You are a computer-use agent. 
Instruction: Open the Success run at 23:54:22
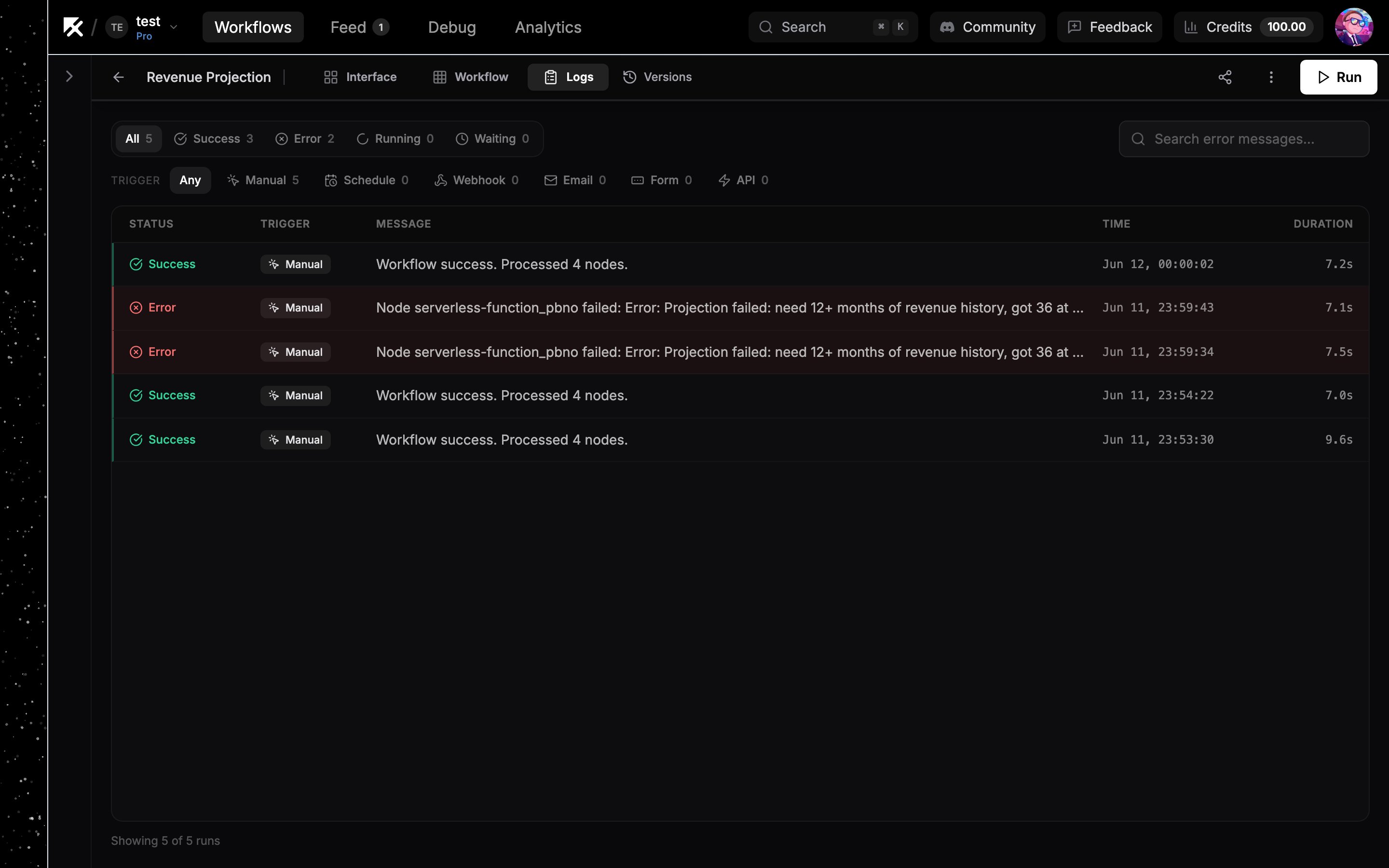pyautogui.click(x=740, y=395)
